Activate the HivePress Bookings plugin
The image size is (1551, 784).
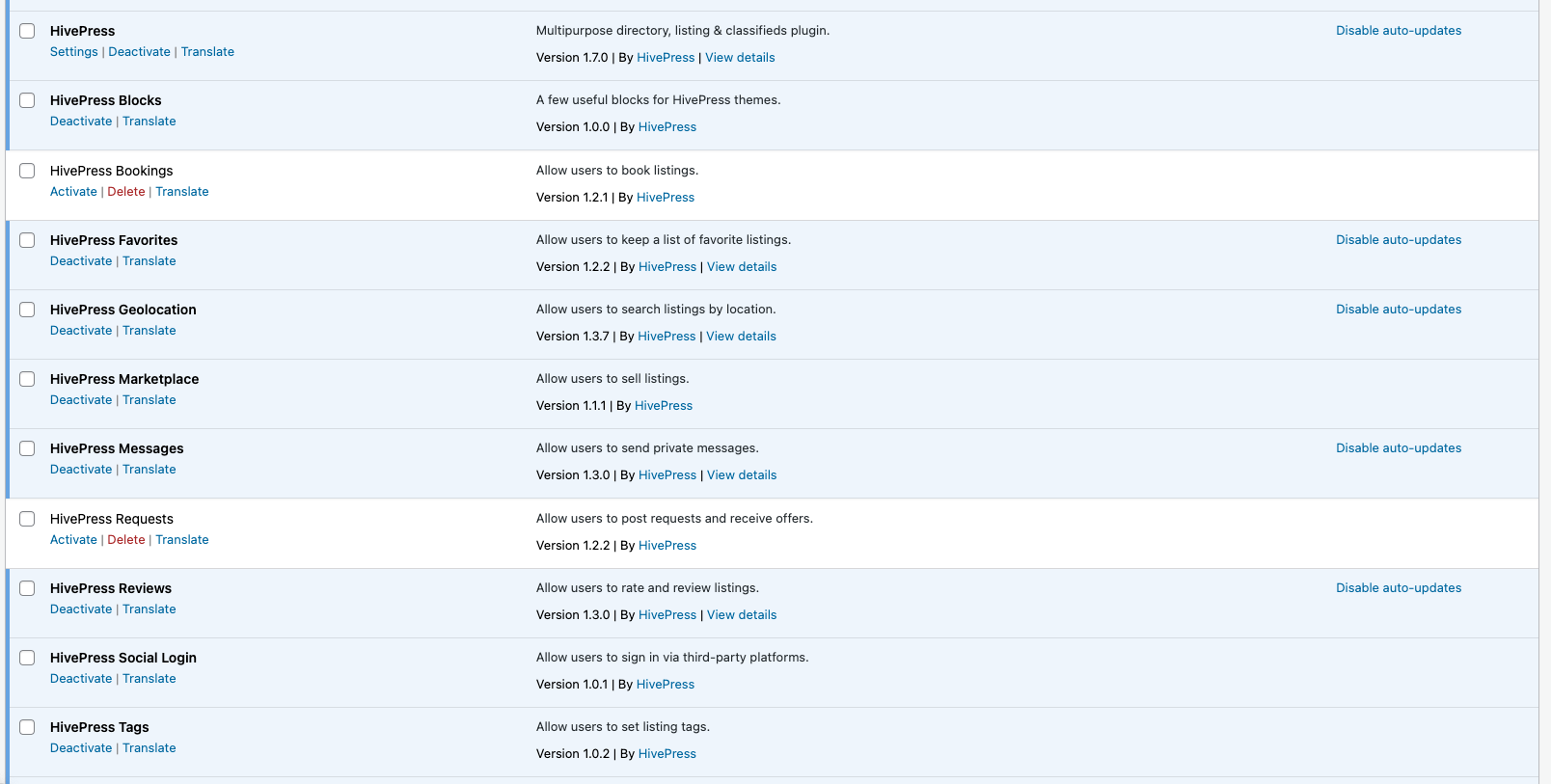pyautogui.click(x=73, y=192)
